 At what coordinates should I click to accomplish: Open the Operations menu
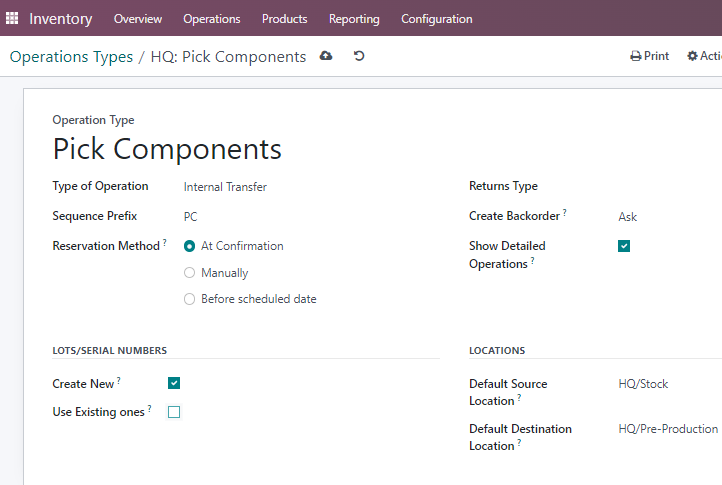[x=212, y=19]
